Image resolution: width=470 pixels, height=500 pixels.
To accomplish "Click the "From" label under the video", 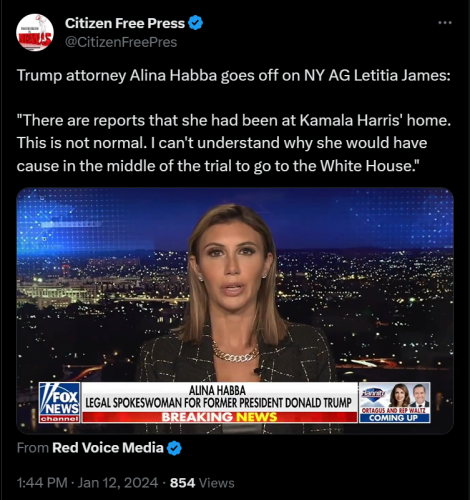I will [33, 448].
